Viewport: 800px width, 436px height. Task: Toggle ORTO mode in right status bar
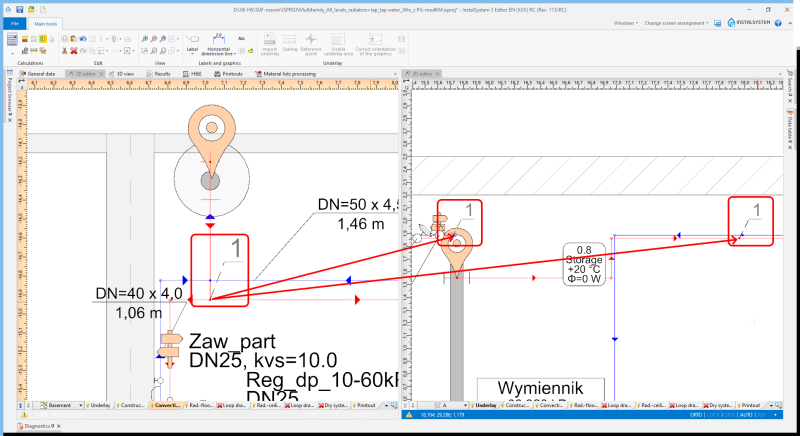click(696, 415)
